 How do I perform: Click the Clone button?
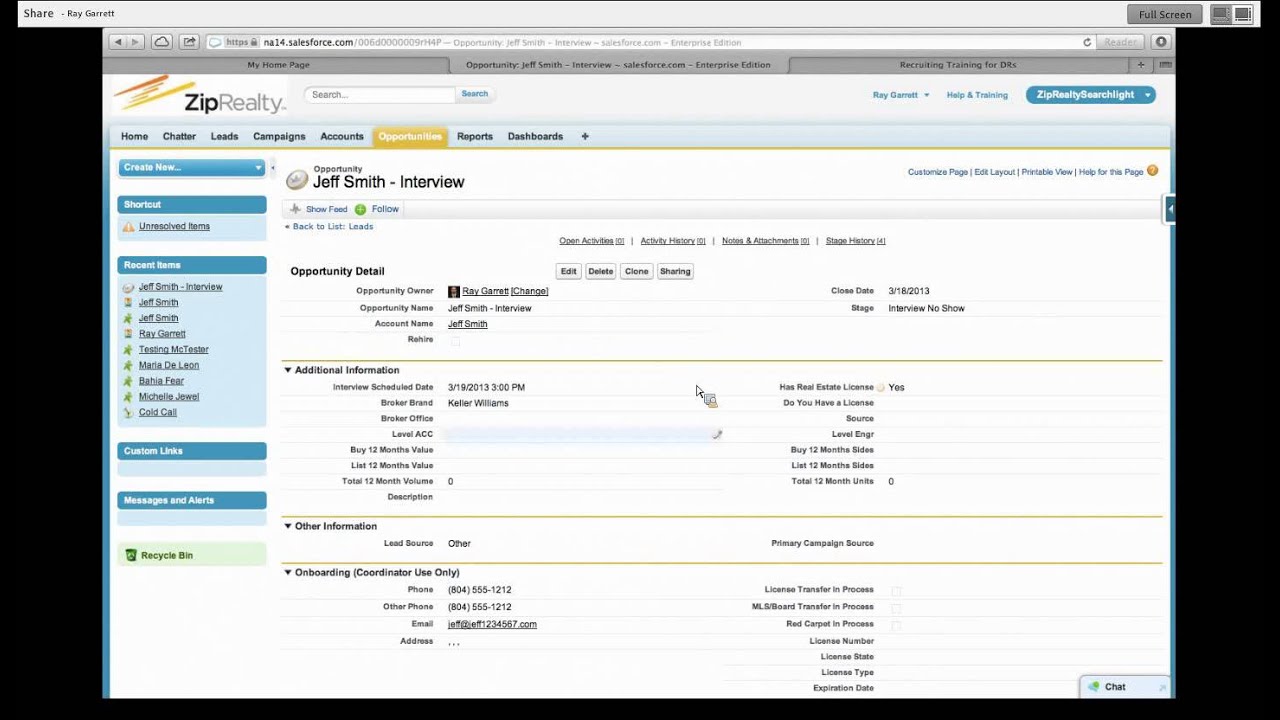click(636, 271)
